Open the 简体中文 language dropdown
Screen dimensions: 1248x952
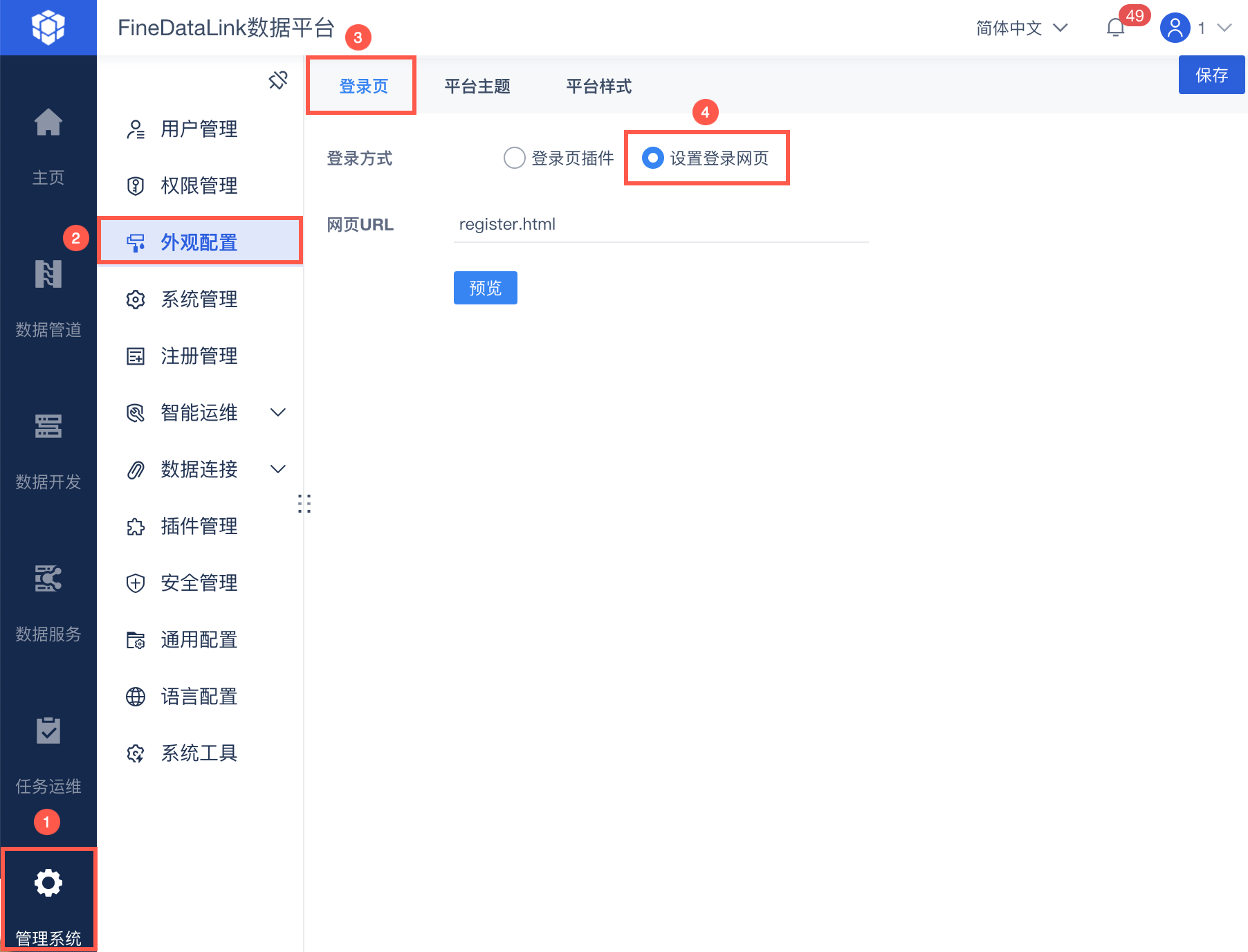pyautogui.click(x=1022, y=28)
